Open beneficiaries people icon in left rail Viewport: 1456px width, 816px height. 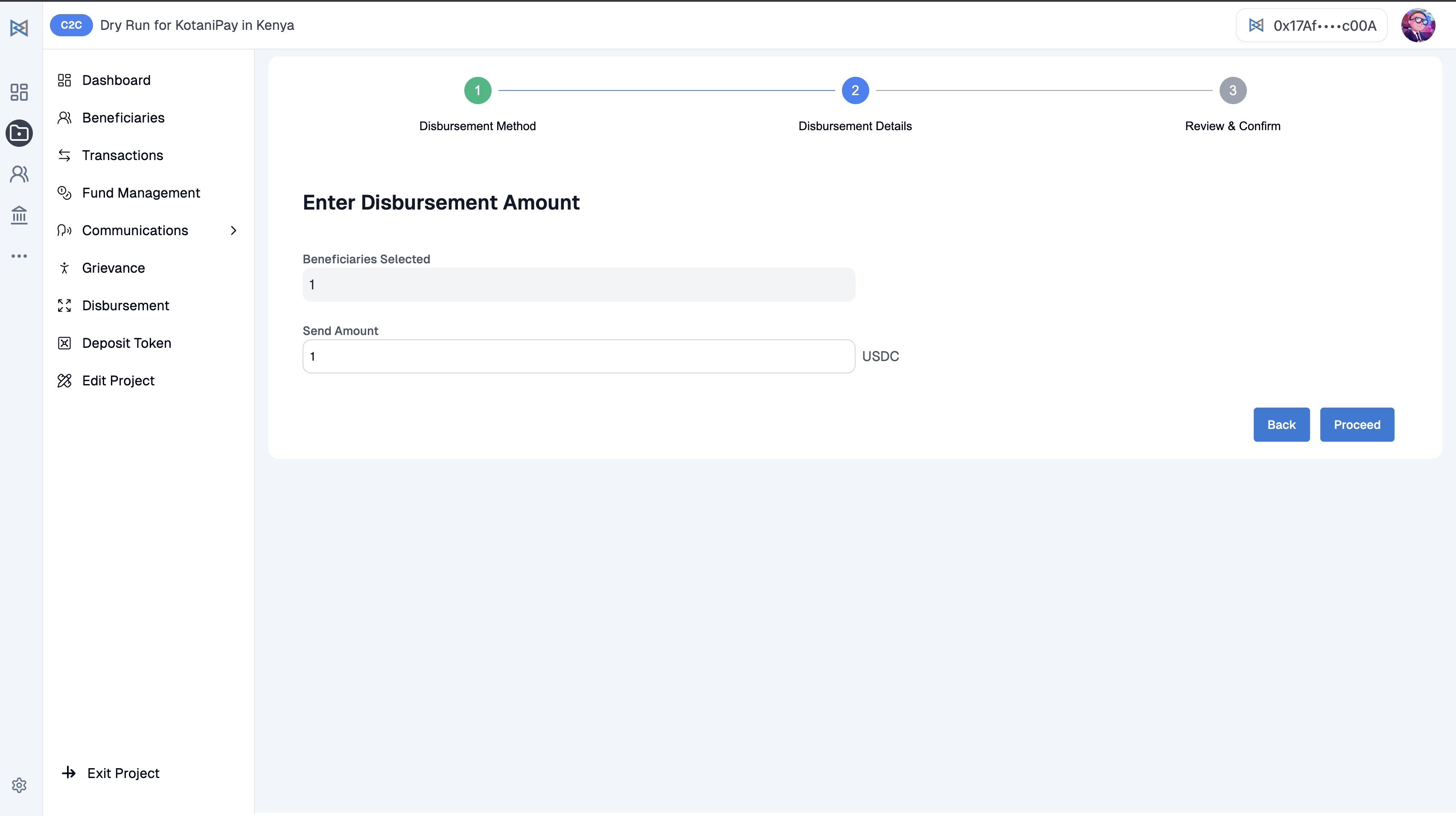click(x=19, y=174)
